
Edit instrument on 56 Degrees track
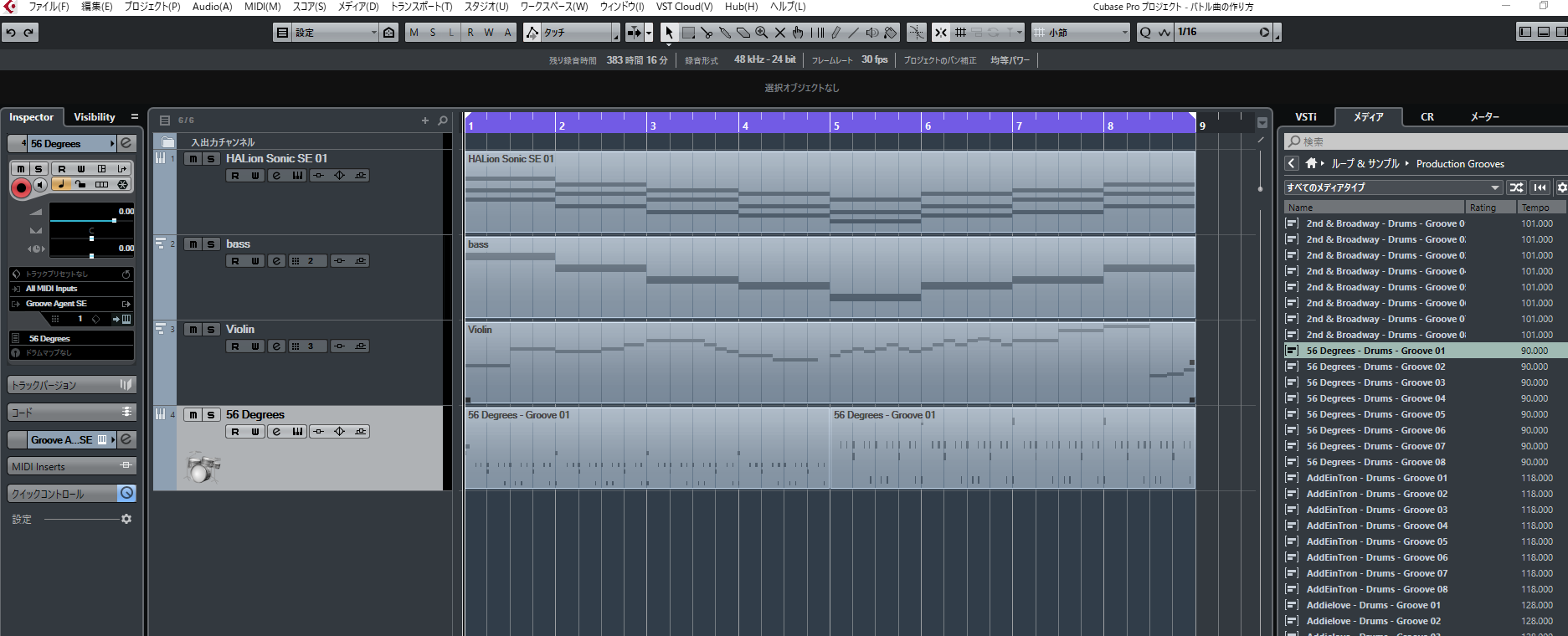(297, 432)
